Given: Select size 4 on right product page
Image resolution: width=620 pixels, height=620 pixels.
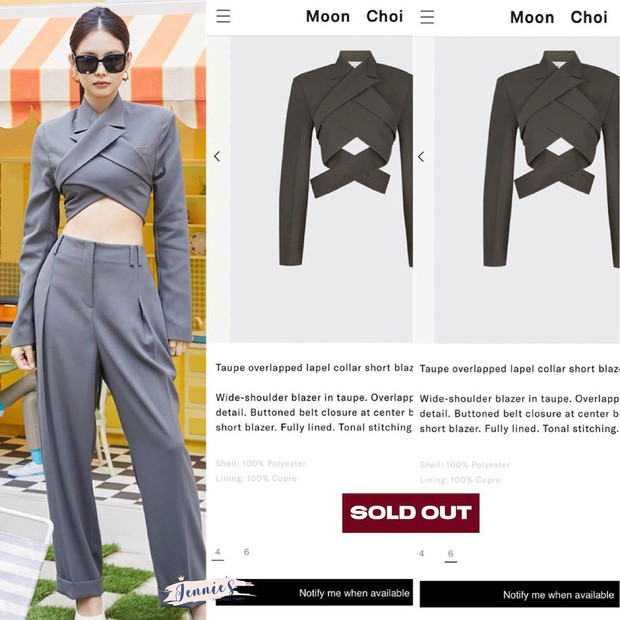Looking at the screenshot, I should click(x=422, y=553).
